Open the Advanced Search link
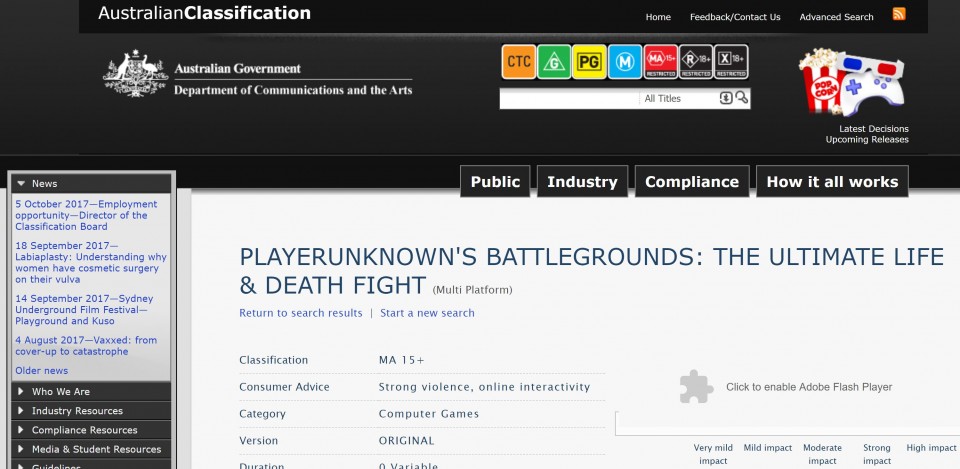 pos(836,17)
